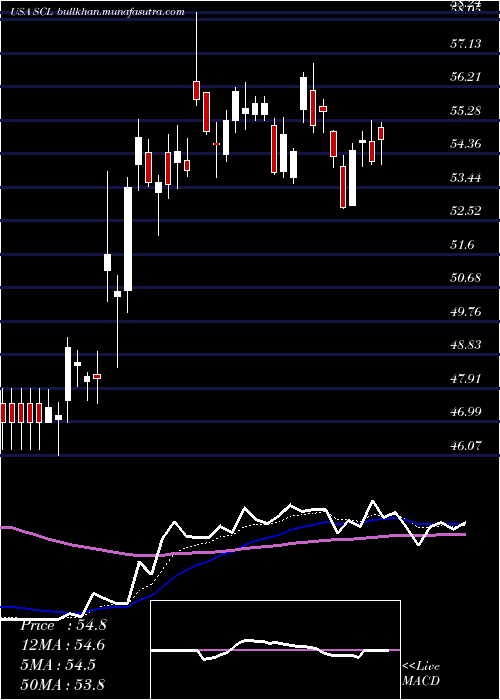Click the price label 52.52
This screenshot has height=700, width=500.
[x=467, y=211]
